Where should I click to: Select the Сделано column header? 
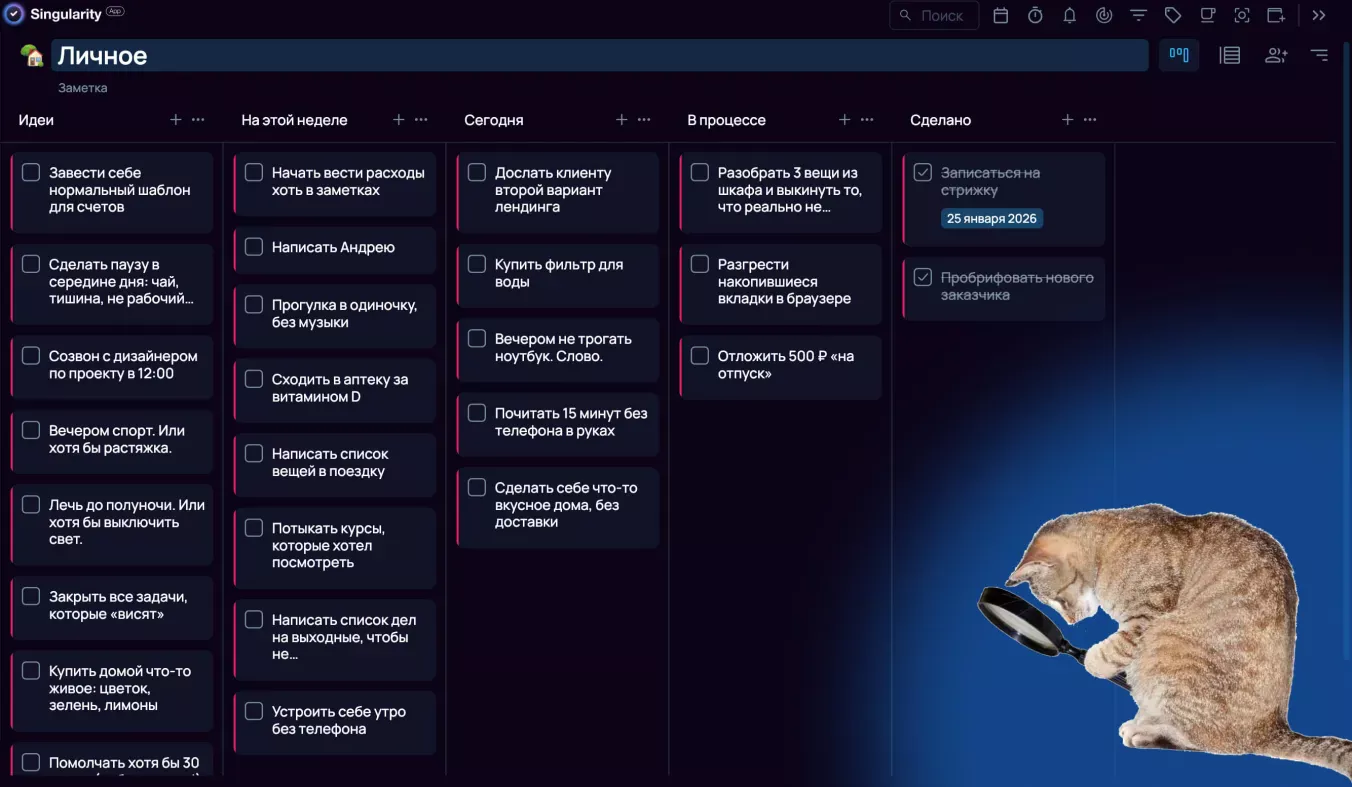(941, 120)
